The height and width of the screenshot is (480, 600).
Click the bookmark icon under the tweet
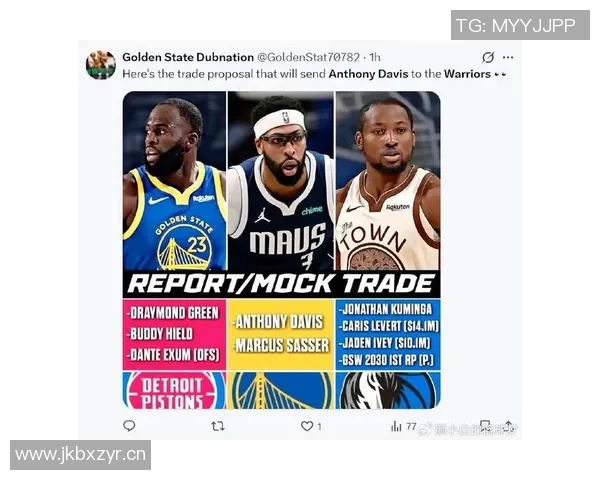click(485, 426)
